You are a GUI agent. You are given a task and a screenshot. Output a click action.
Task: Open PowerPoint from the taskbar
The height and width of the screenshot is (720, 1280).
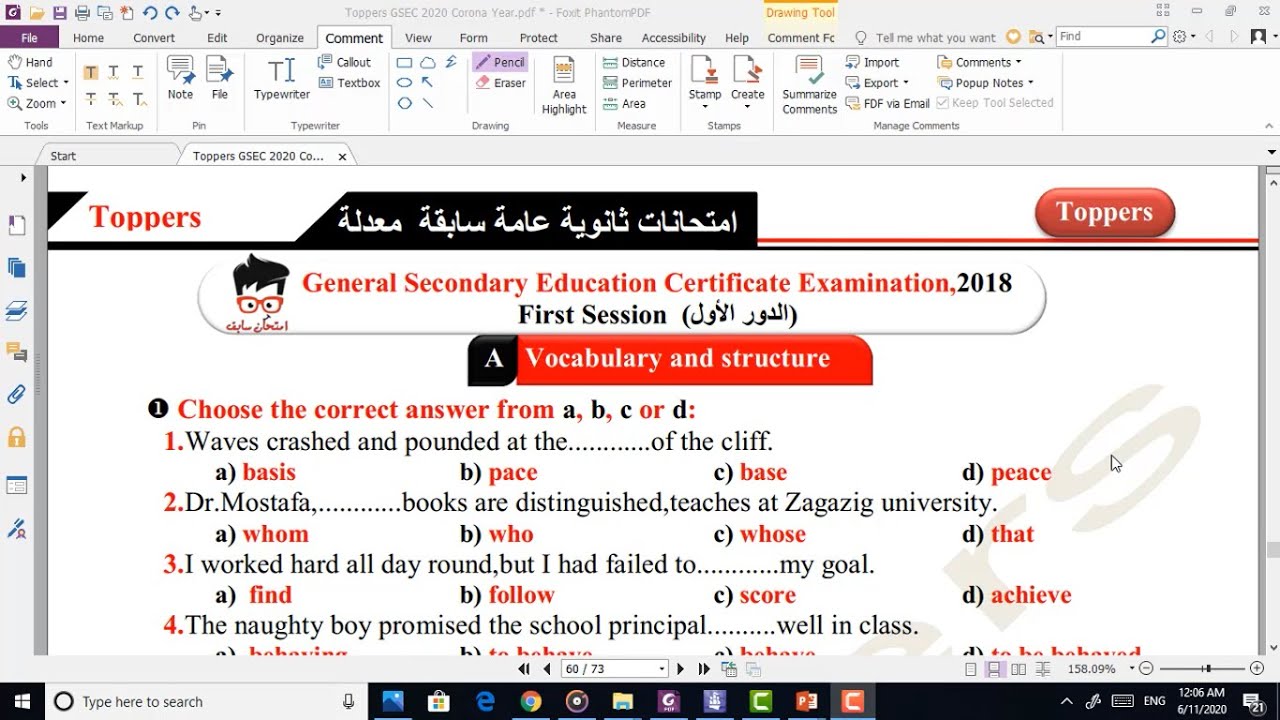click(x=806, y=701)
